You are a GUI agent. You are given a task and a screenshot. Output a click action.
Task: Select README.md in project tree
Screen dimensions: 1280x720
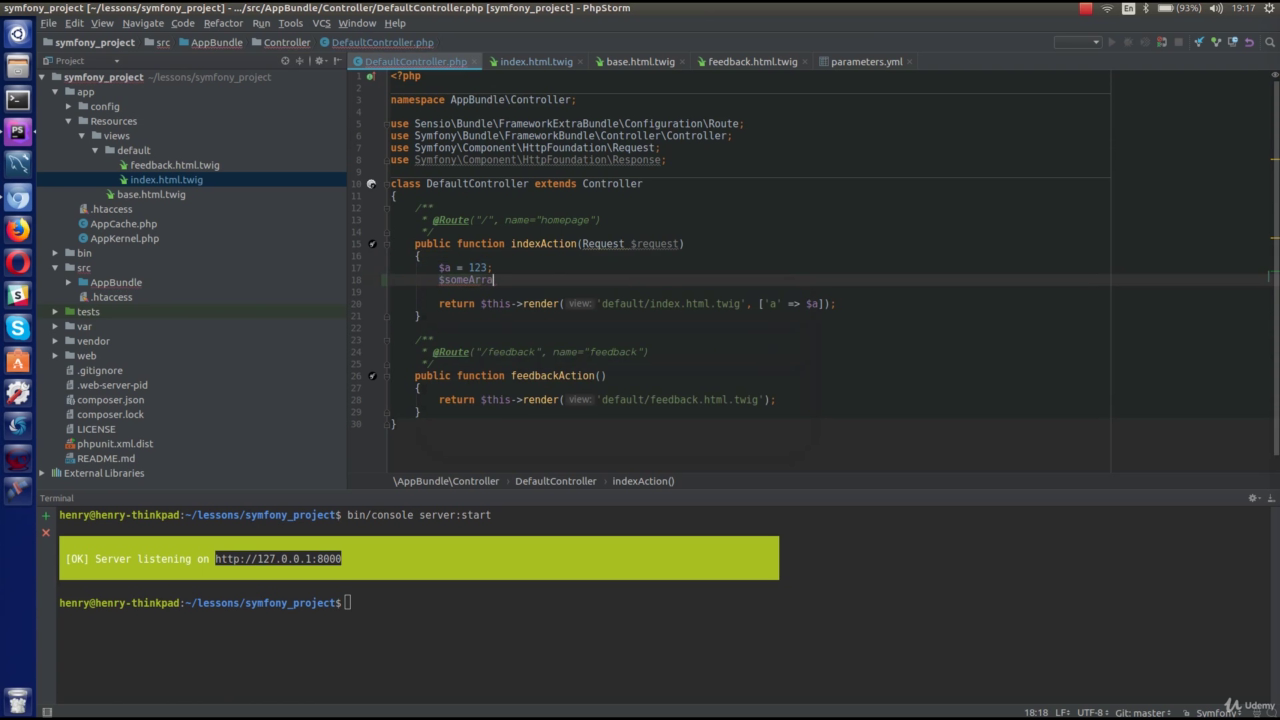click(x=106, y=459)
